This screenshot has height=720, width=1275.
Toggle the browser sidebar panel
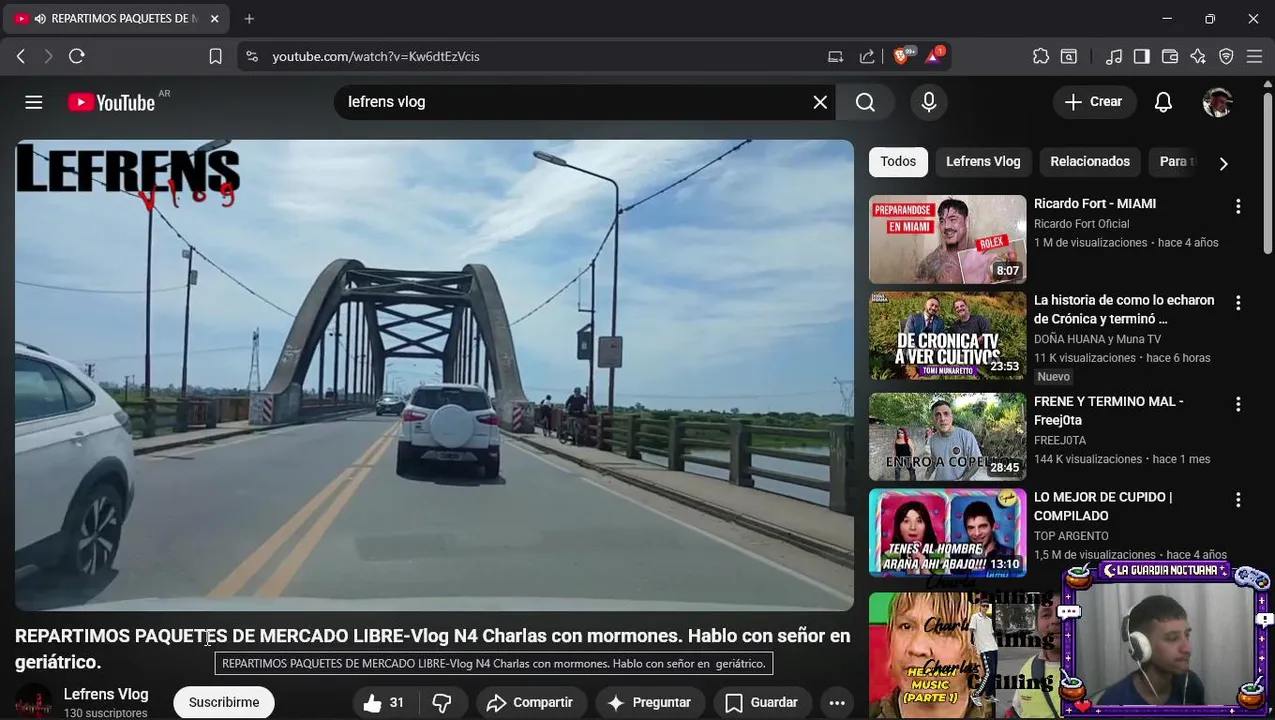coord(1141,57)
